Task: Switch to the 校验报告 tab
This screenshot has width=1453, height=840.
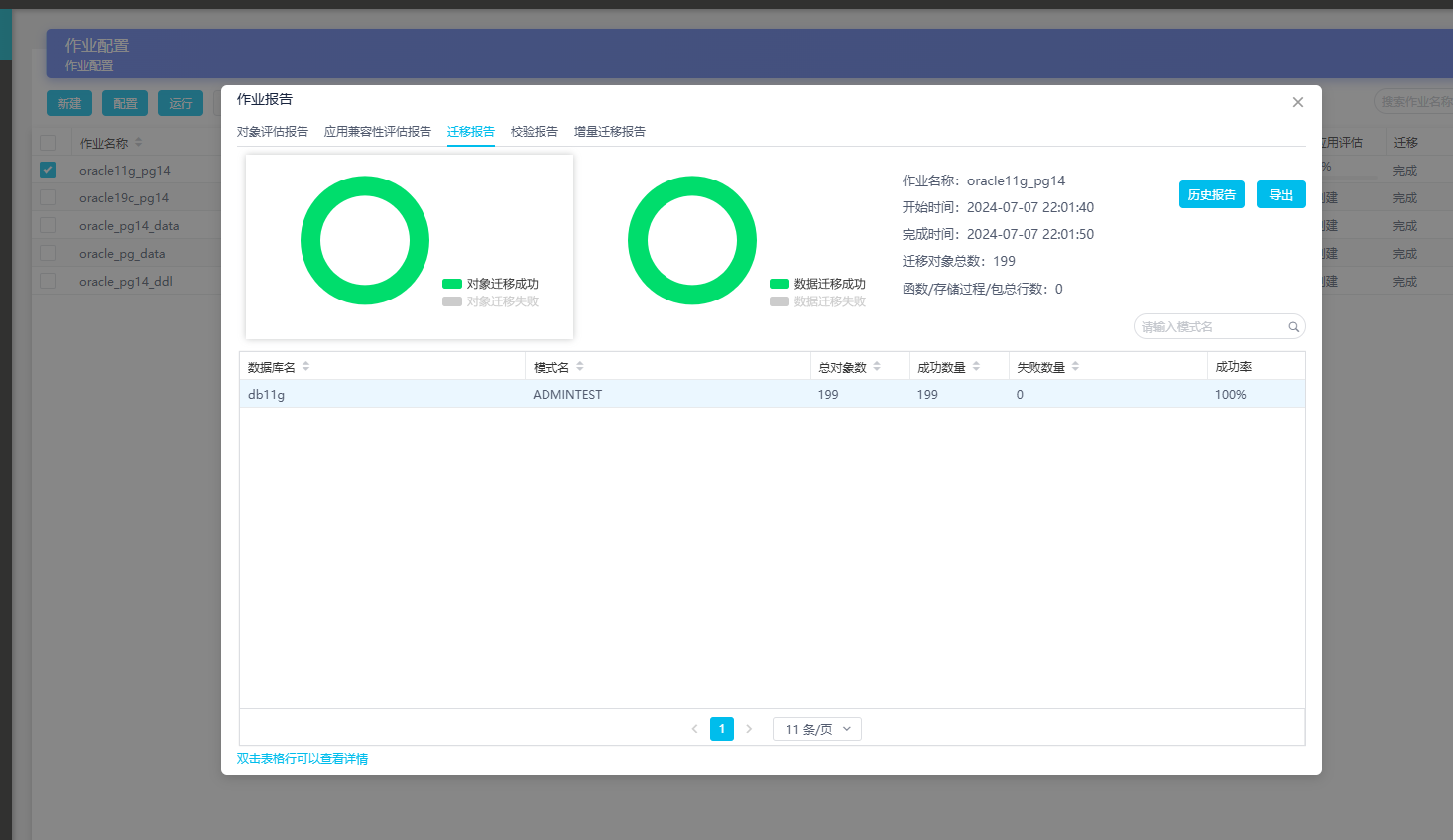Action: coord(535,132)
